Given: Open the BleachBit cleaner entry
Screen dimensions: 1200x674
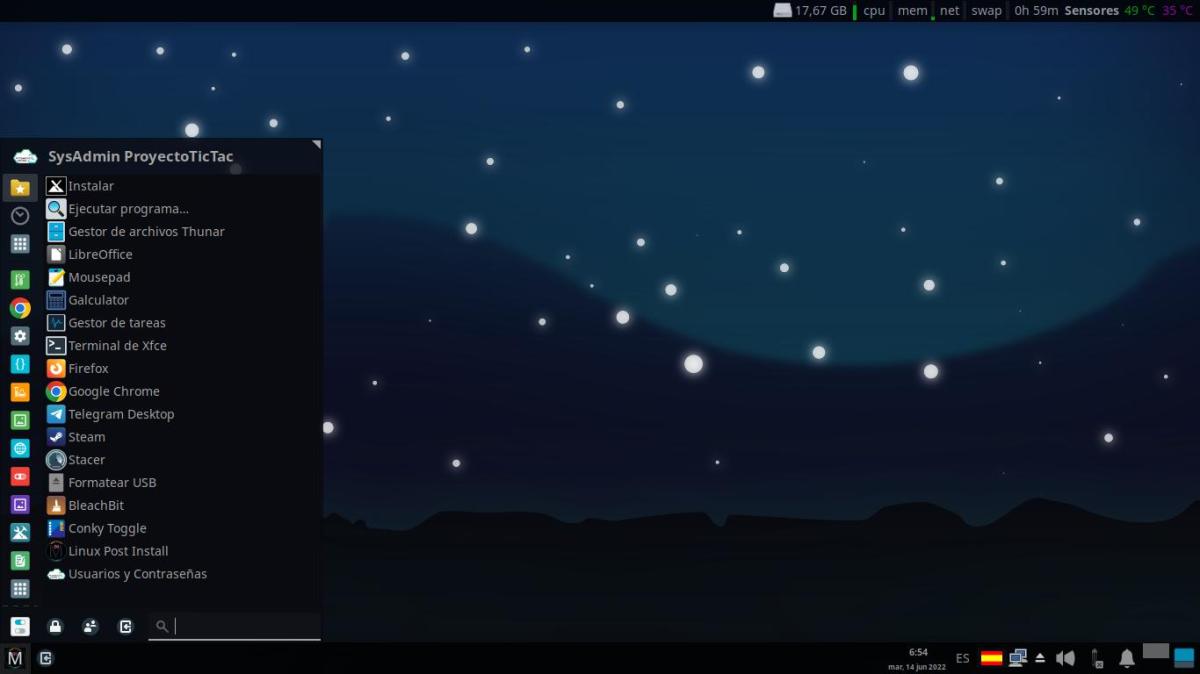Looking at the screenshot, I should pyautogui.click(x=96, y=505).
